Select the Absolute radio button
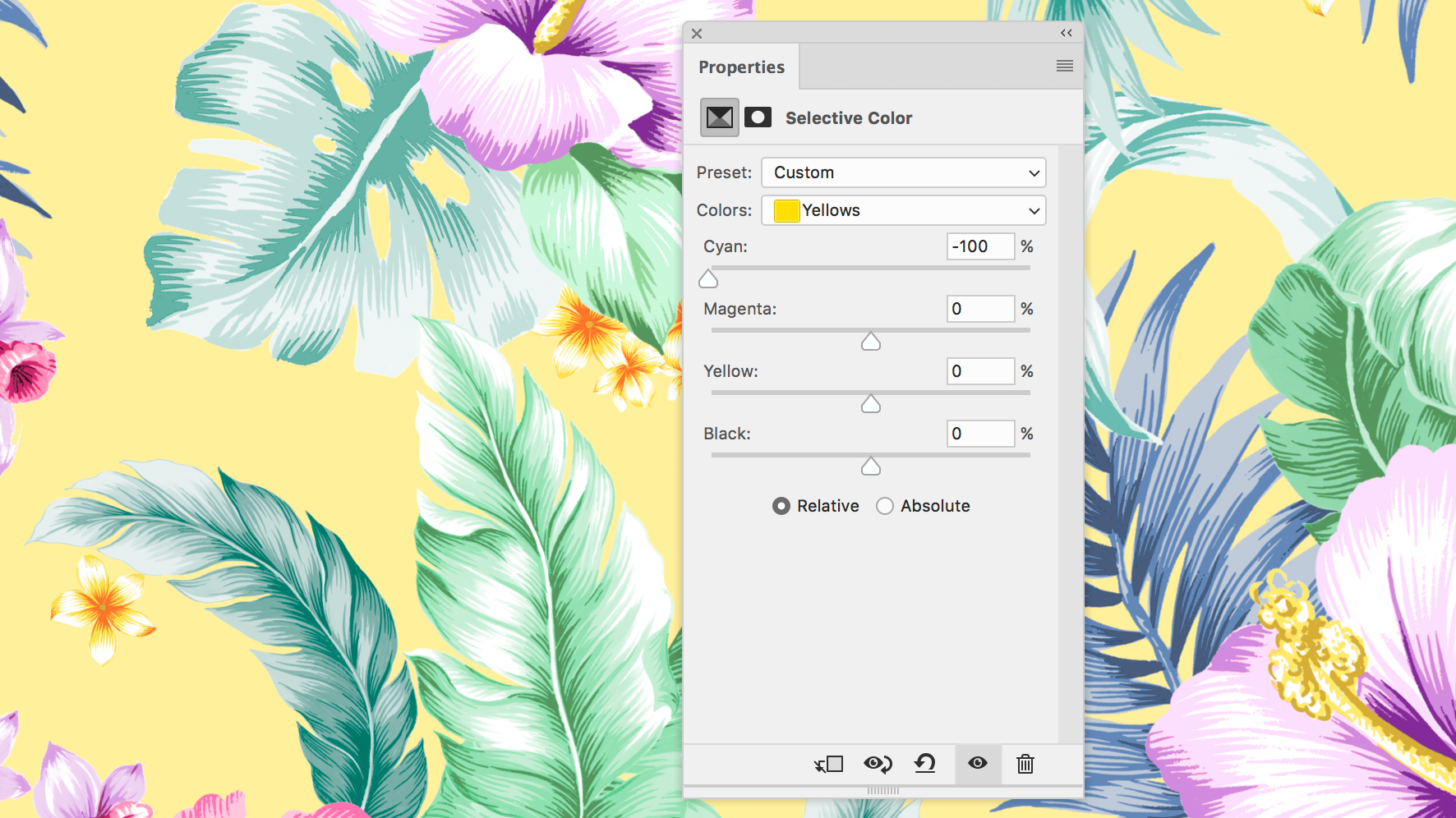The height and width of the screenshot is (818, 1456). (x=885, y=506)
